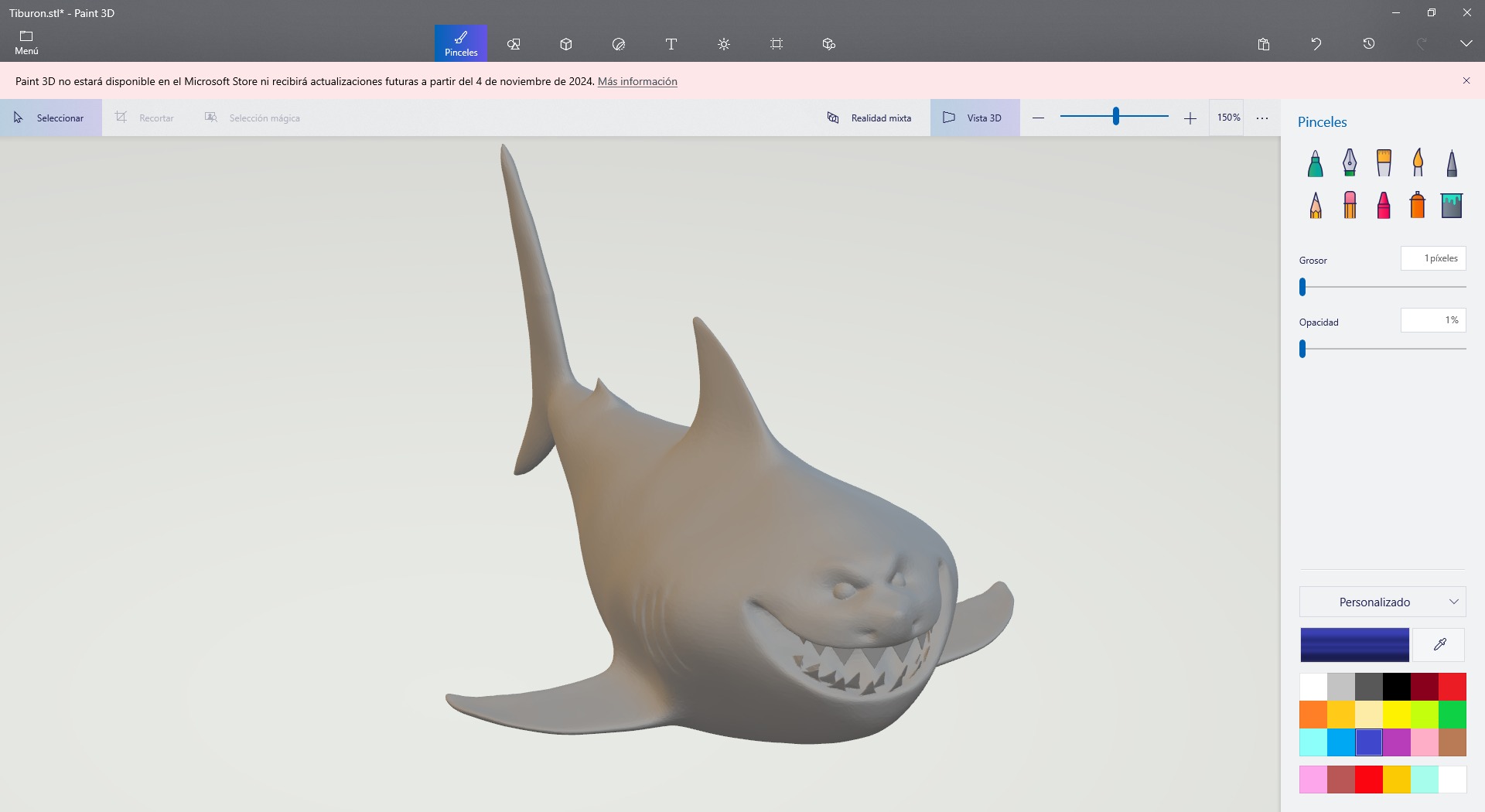Screen dimensions: 1485x812
Task: Click the Grosor pixel value field
Action: (x=1433, y=258)
